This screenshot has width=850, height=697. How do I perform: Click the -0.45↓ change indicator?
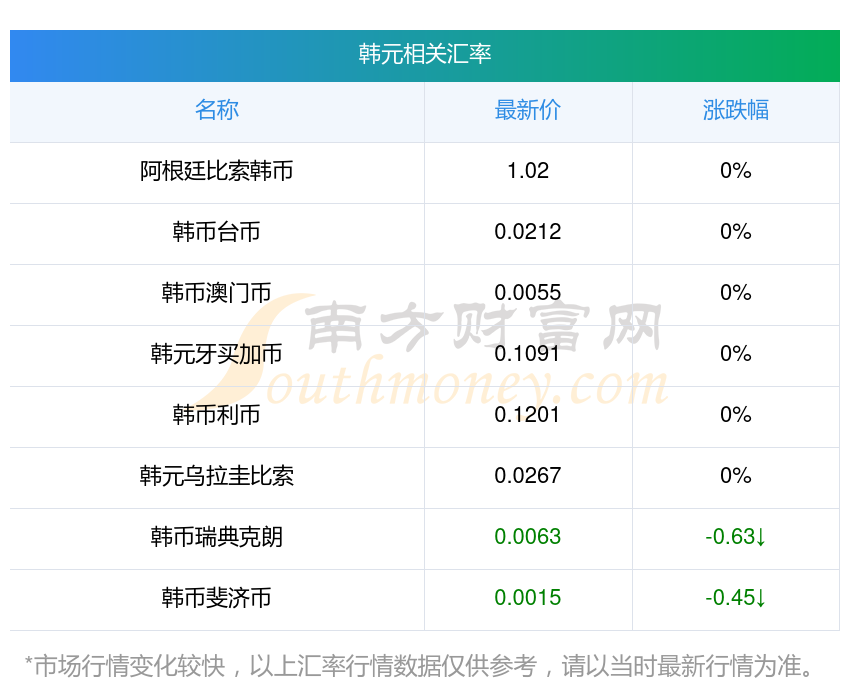(x=735, y=598)
